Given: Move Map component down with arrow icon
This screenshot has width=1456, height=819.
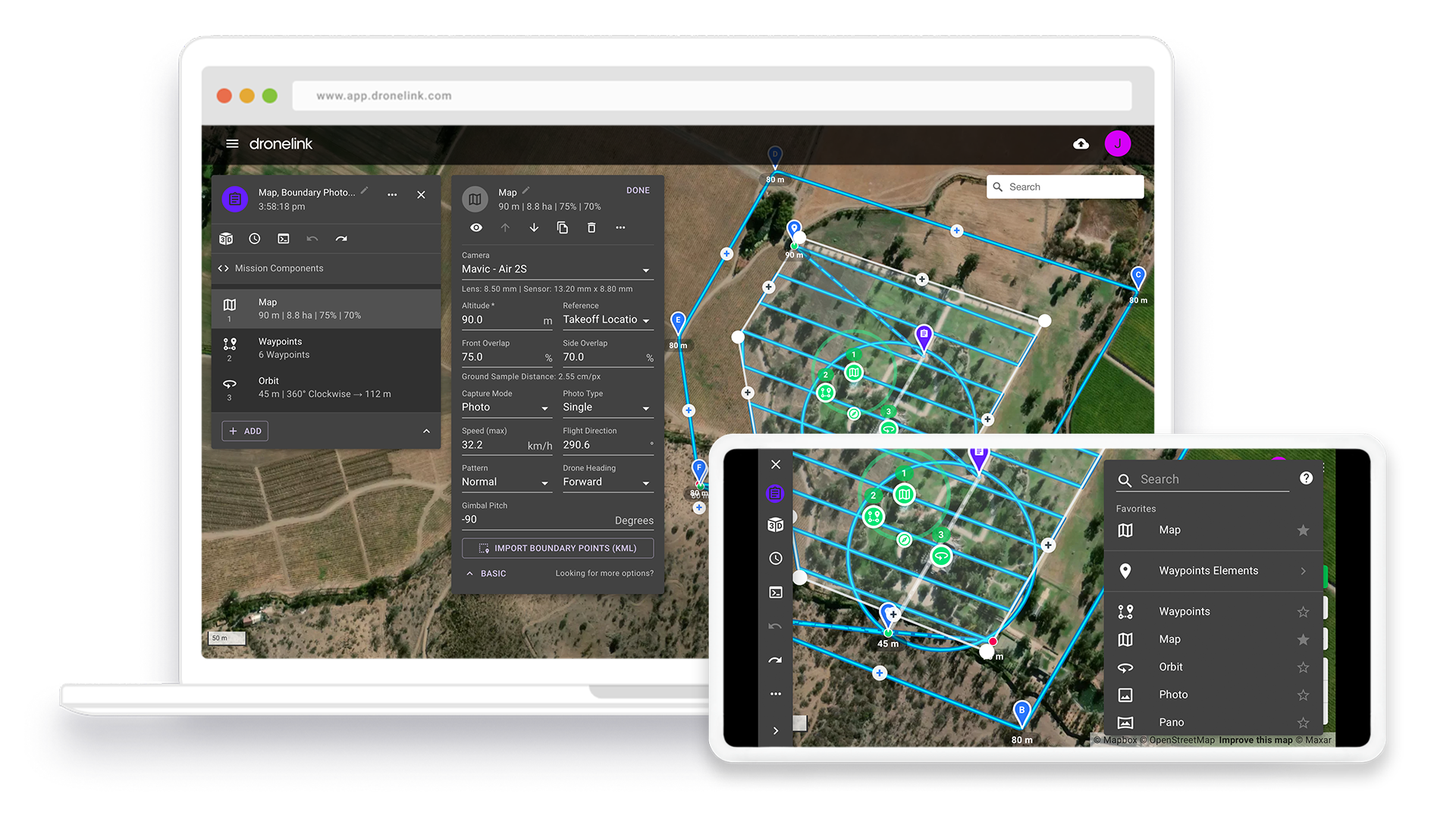Looking at the screenshot, I should (534, 227).
